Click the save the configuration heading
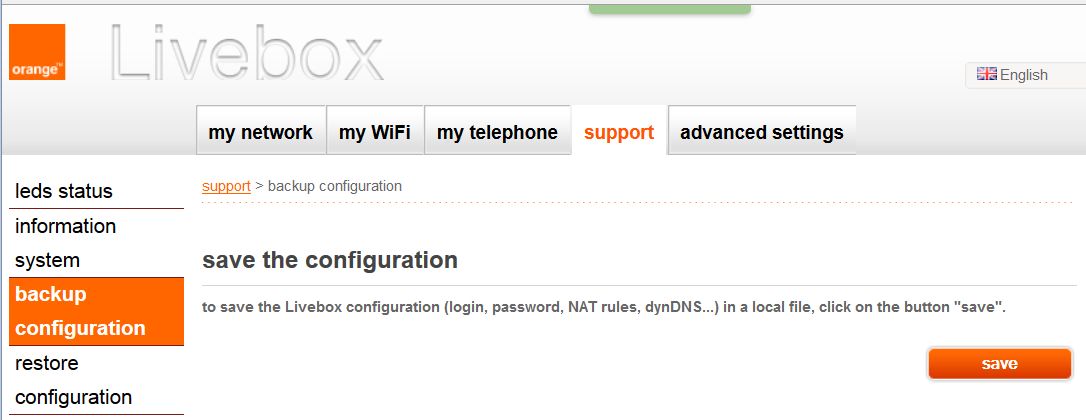The height and width of the screenshot is (420, 1086). [x=330, y=261]
